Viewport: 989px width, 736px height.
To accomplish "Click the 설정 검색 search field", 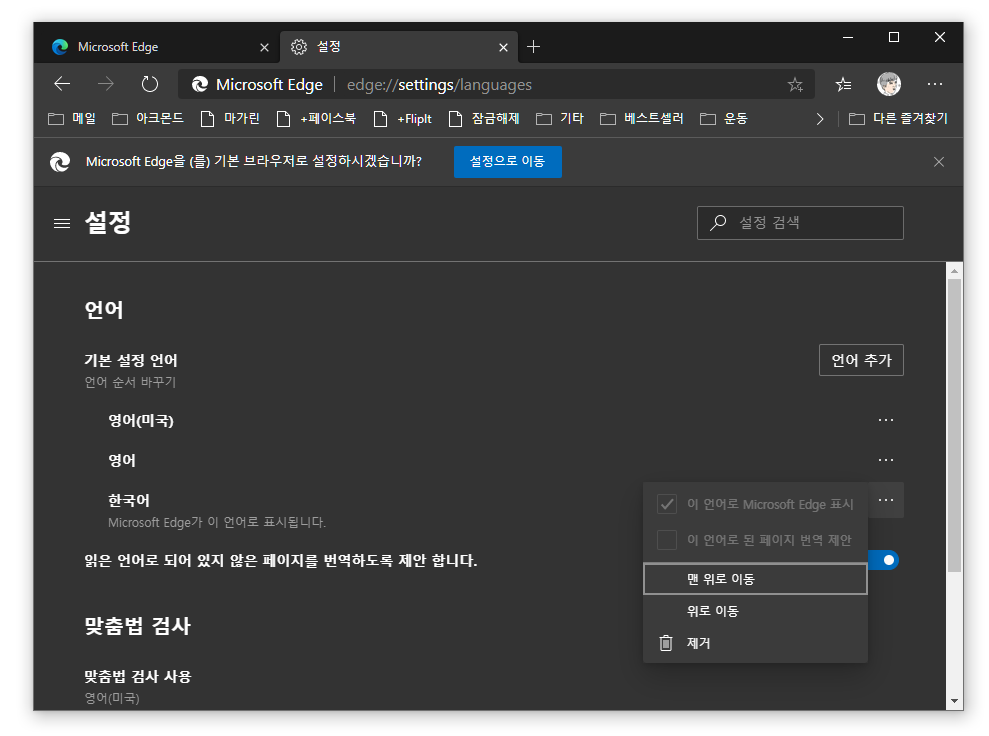I will pos(800,223).
